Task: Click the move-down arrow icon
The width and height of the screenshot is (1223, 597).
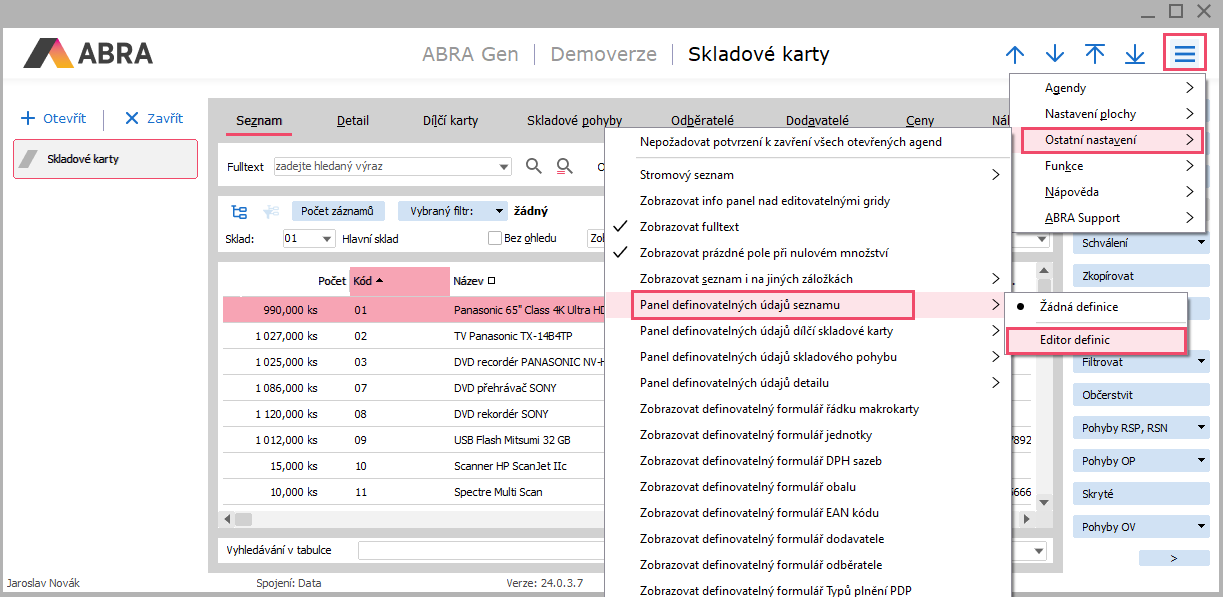Action: point(1055,55)
